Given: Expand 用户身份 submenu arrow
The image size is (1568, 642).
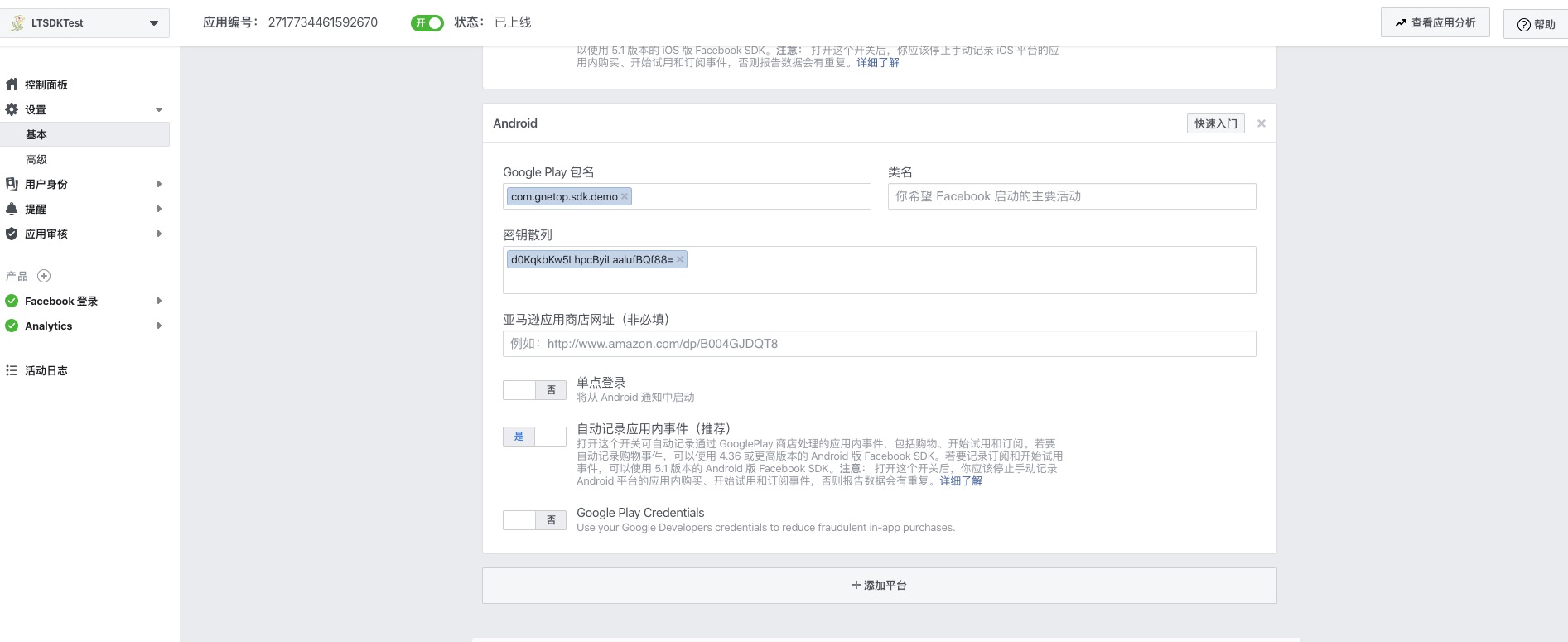Looking at the screenshot, I should [x=159, y=184].
